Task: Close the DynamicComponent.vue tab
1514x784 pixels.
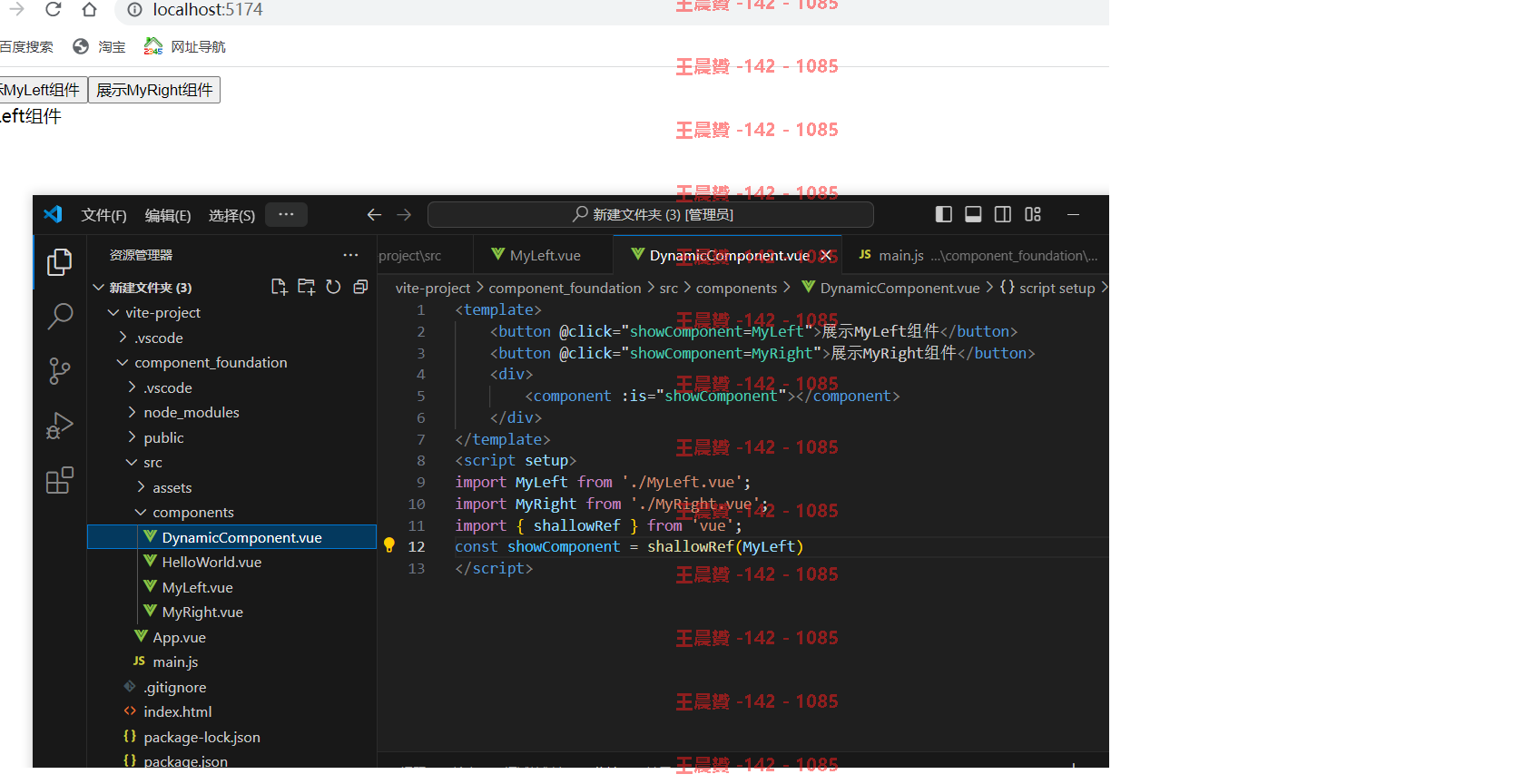Action: click(826, 256)
